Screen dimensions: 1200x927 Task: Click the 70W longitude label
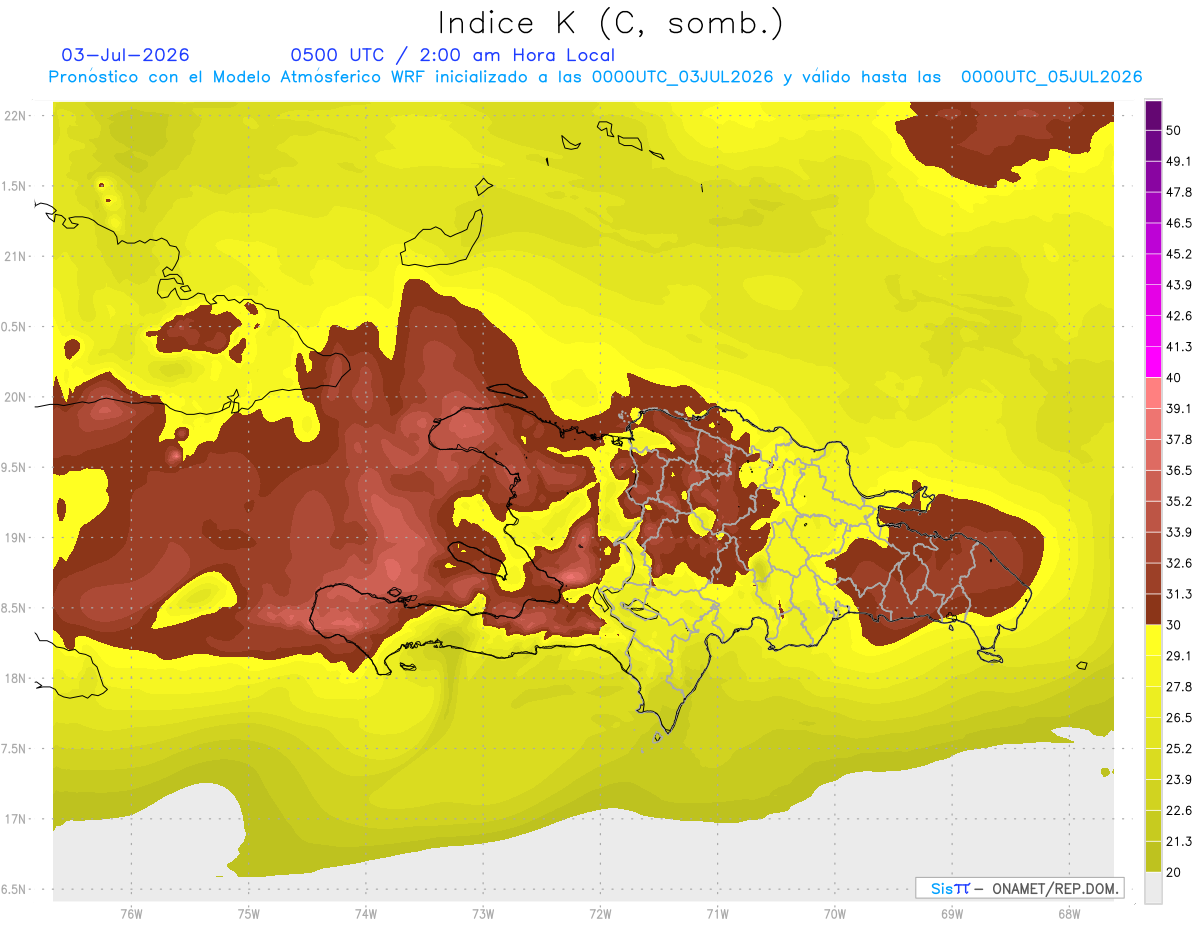pyautogui.click(x=834, y=912)
